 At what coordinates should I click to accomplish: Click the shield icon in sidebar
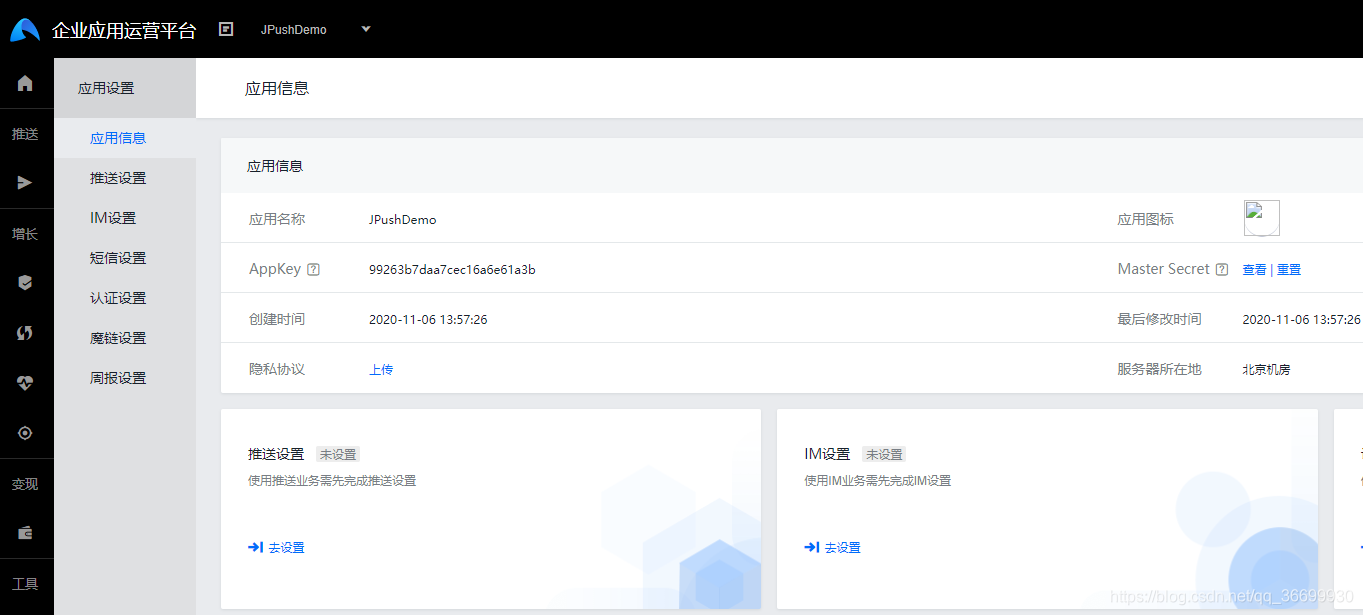click(x=26, y=283)
